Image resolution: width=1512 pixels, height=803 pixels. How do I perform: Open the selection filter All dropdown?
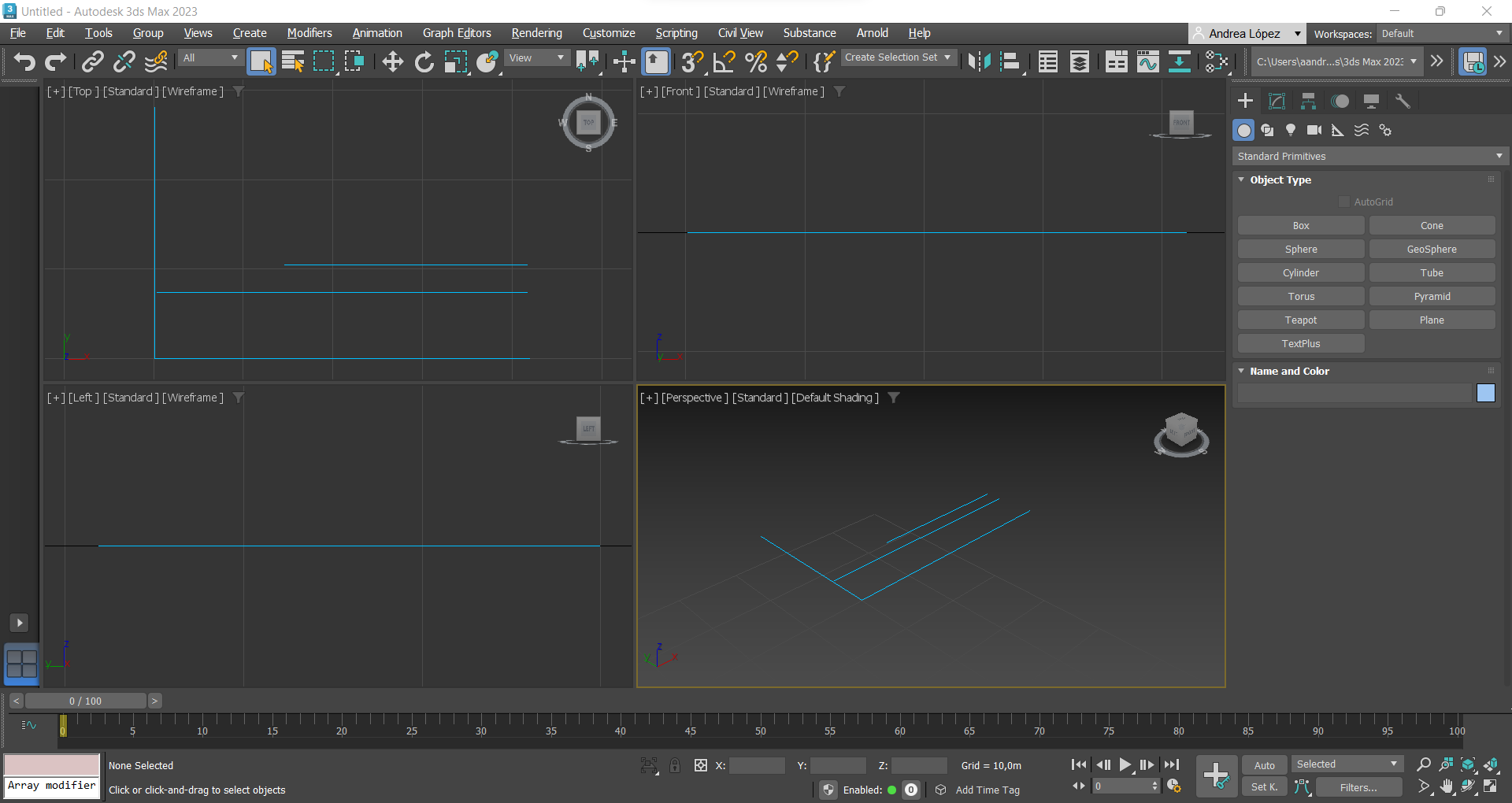[209, 57]
